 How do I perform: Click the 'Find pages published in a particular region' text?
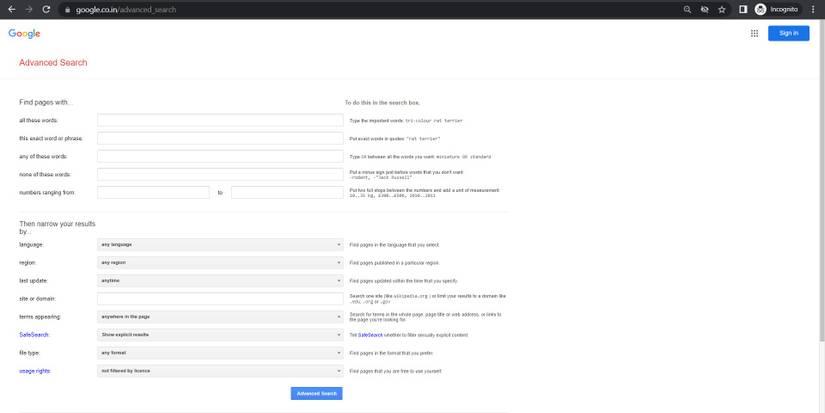pos(395,263)
